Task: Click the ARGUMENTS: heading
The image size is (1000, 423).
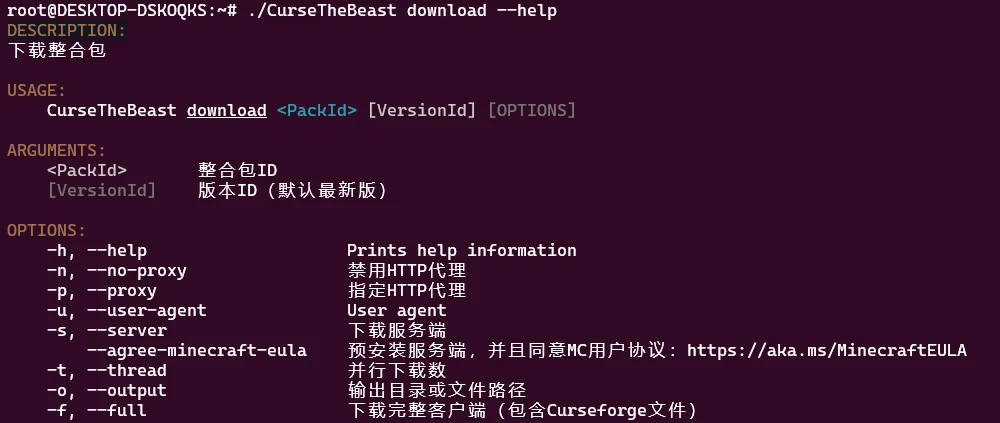Action: (57, 151)
